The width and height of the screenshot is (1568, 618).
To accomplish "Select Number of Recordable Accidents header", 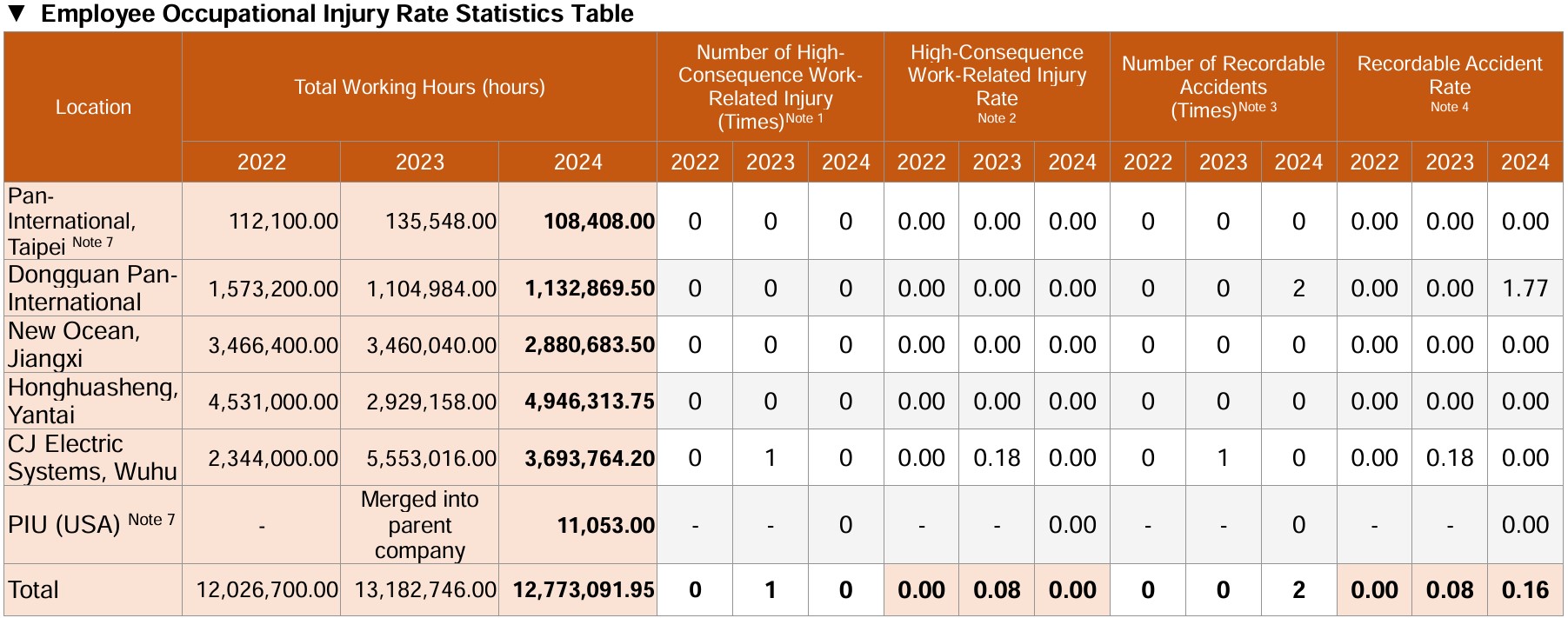I will point(1223,86).
